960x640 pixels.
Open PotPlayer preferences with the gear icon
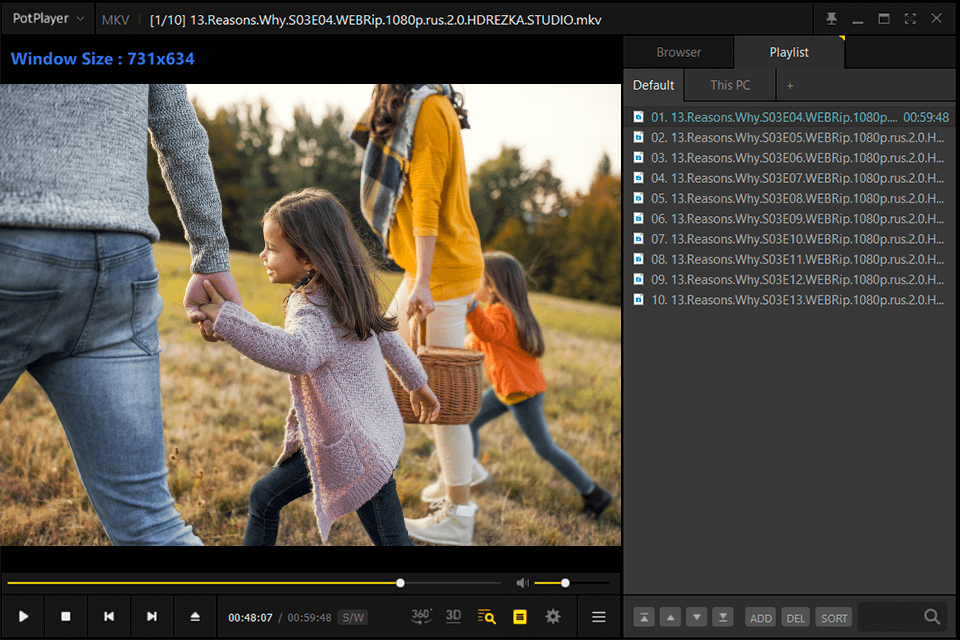click(553, 616)
